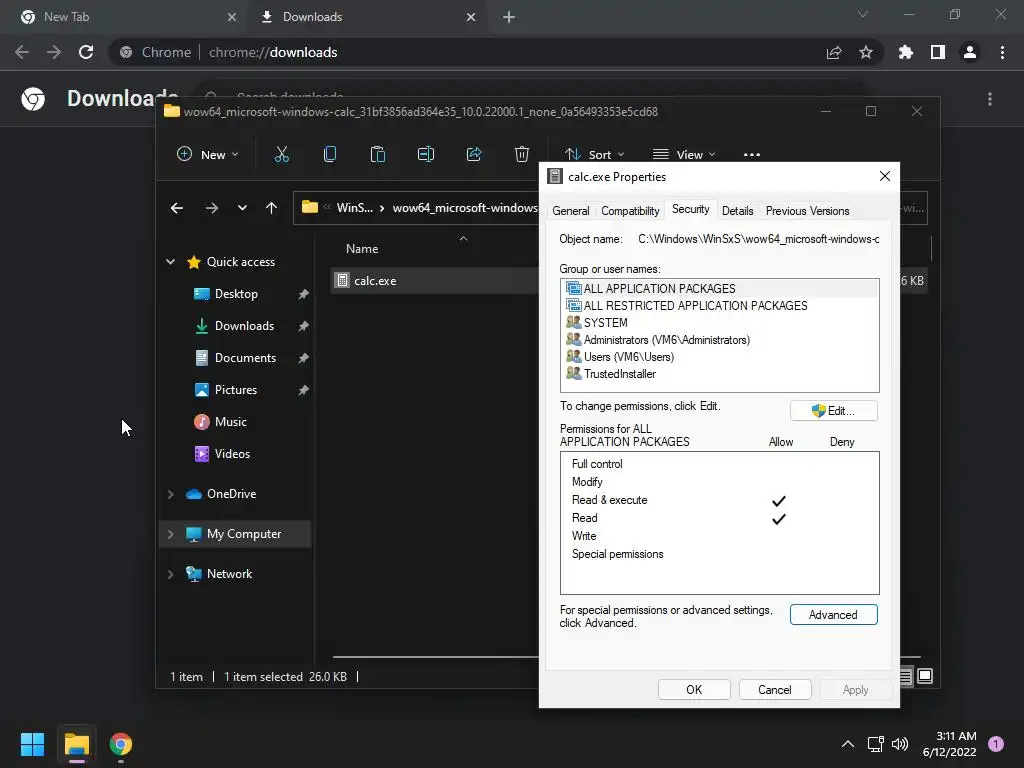Switch to the Security tab
Viewport: 1024px width, 768px height.
click(x=690, y=209)
